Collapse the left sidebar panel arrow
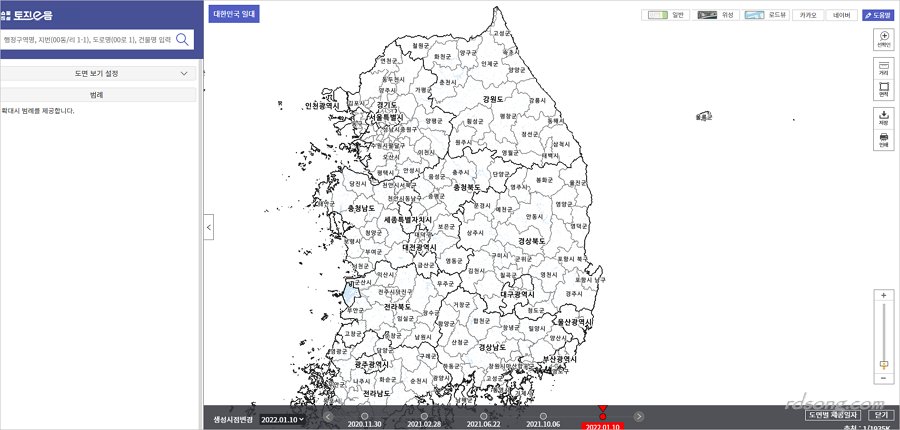Image resolution: width=900 pixels, height=430 pixels. pyautogui.click(x=208, y=227)
